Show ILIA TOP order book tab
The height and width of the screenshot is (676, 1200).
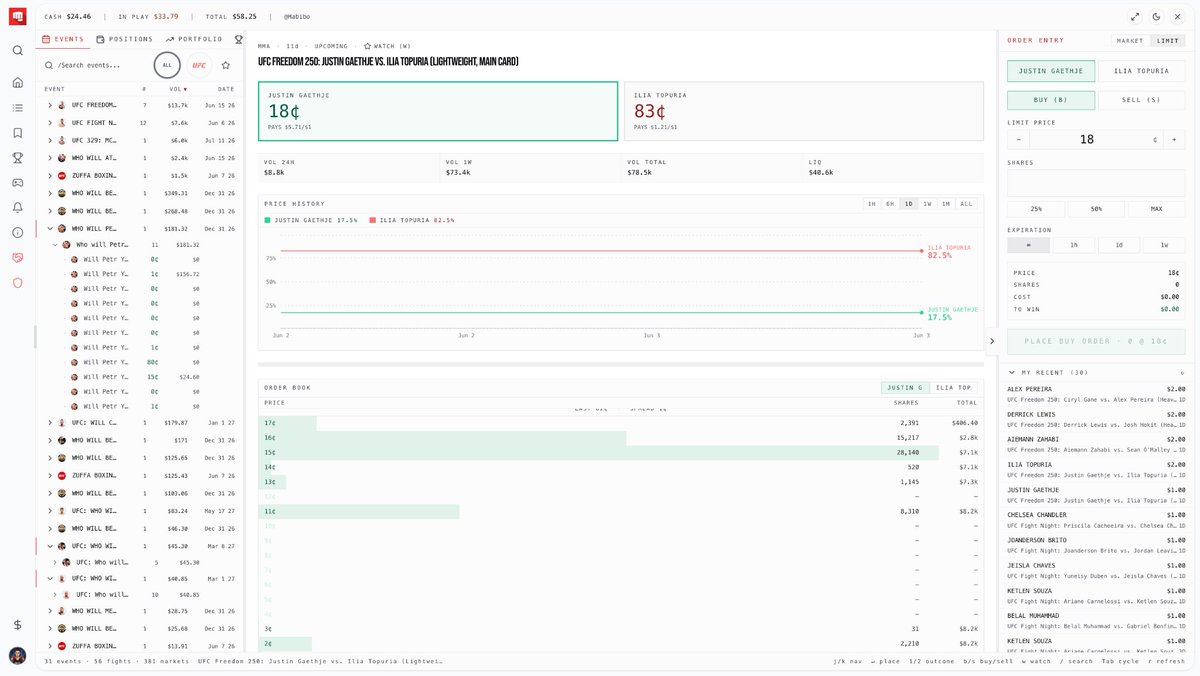[953, 388]
